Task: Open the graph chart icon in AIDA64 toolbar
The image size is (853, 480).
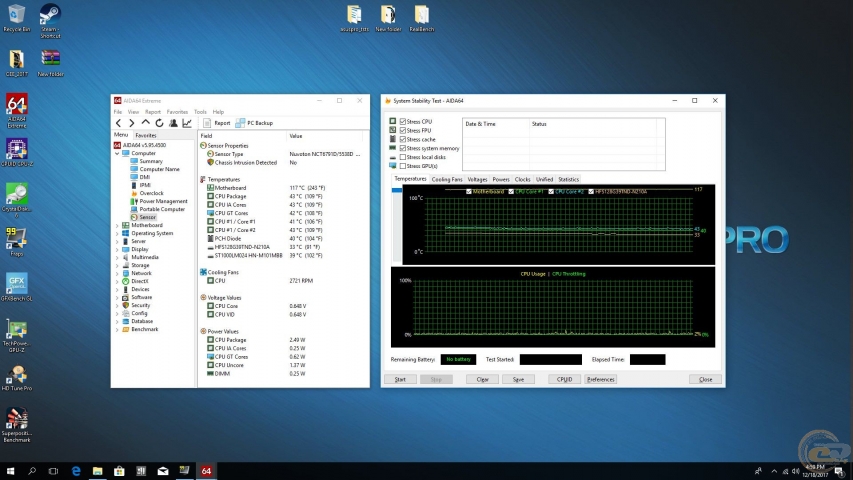Action: [187, 123]
